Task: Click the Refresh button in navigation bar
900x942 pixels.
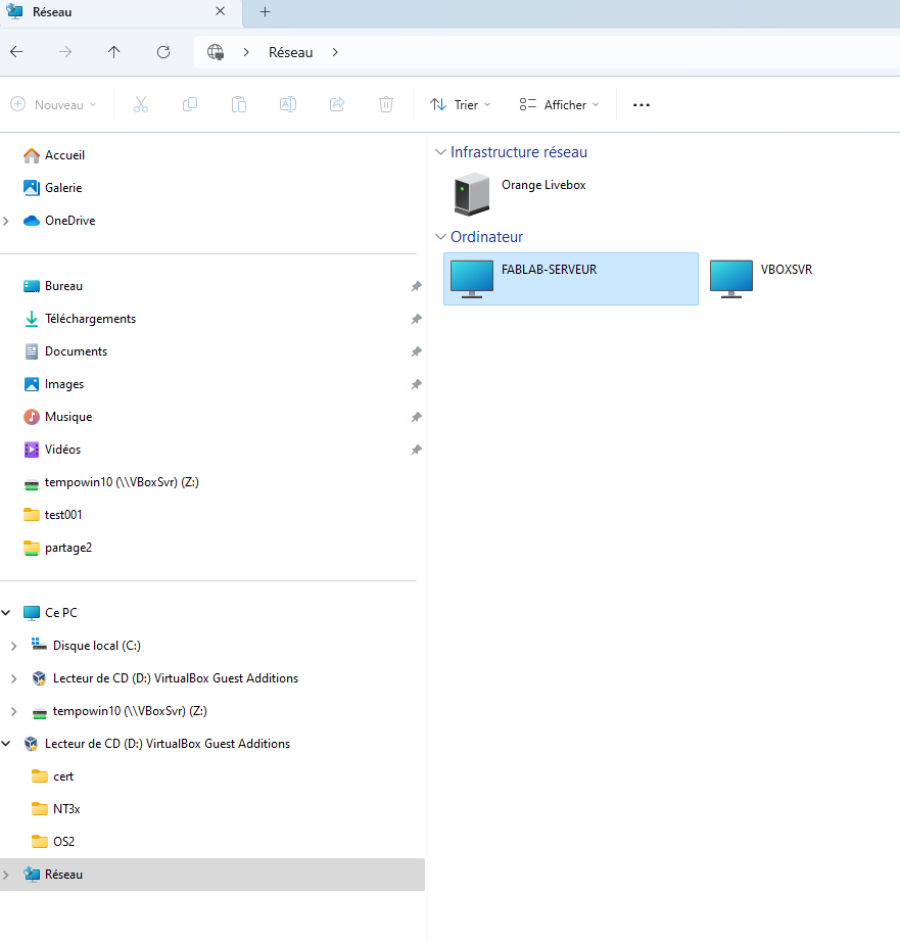Action: 163,52
